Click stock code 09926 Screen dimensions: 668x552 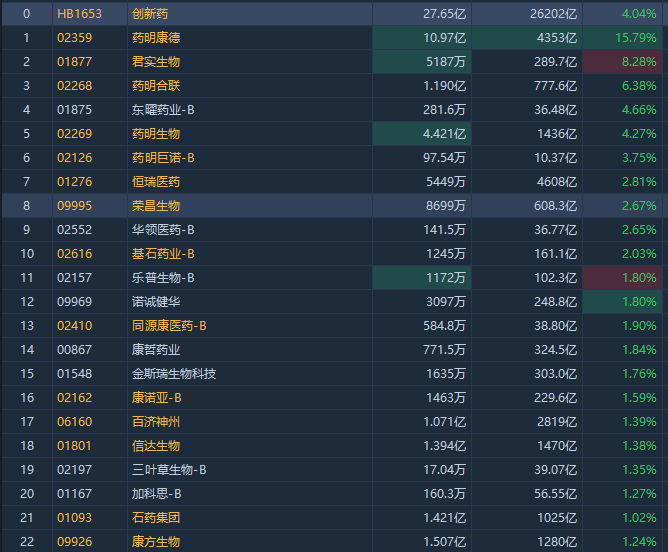pos(75,541)
